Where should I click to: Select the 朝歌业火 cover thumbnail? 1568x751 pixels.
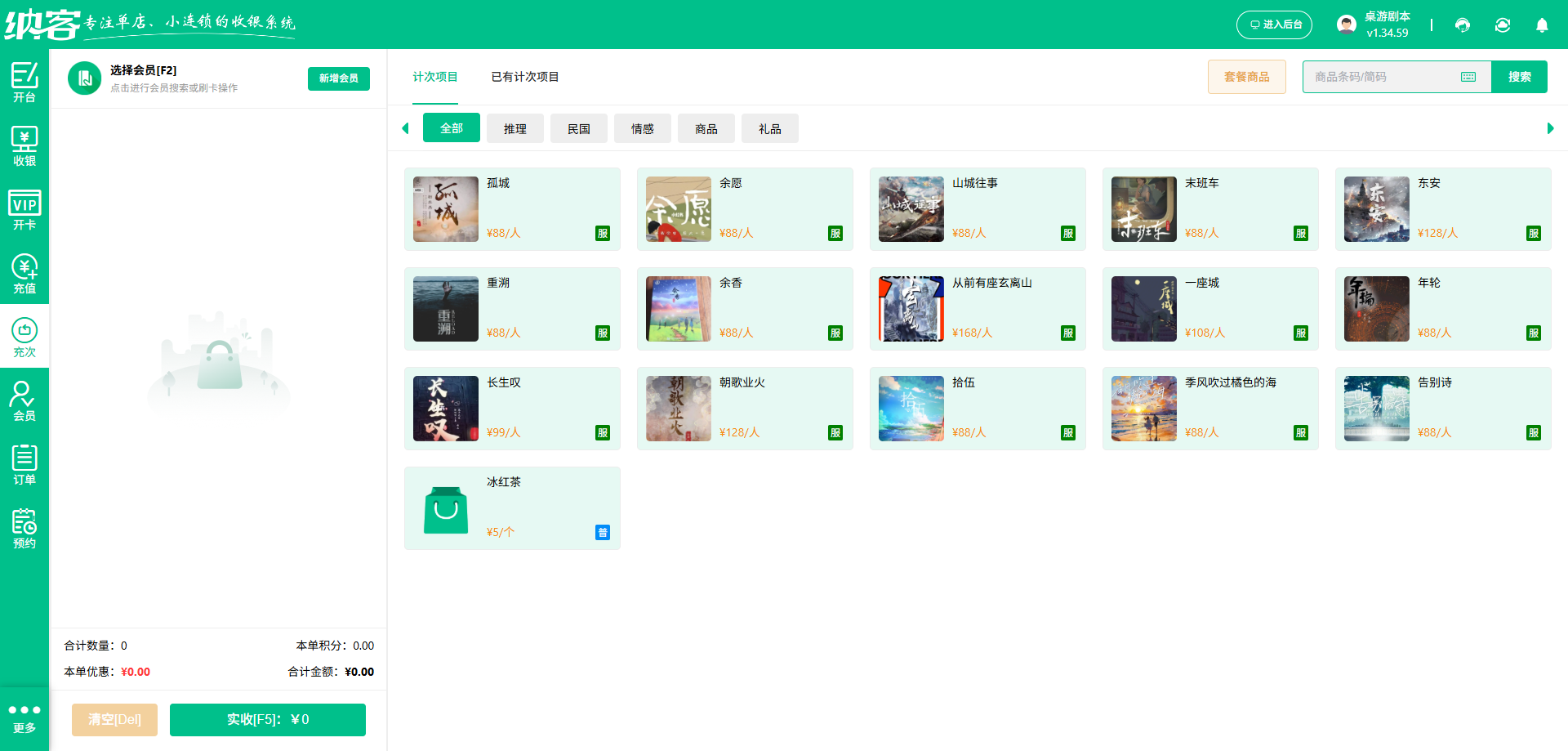(x=679, y=409)
